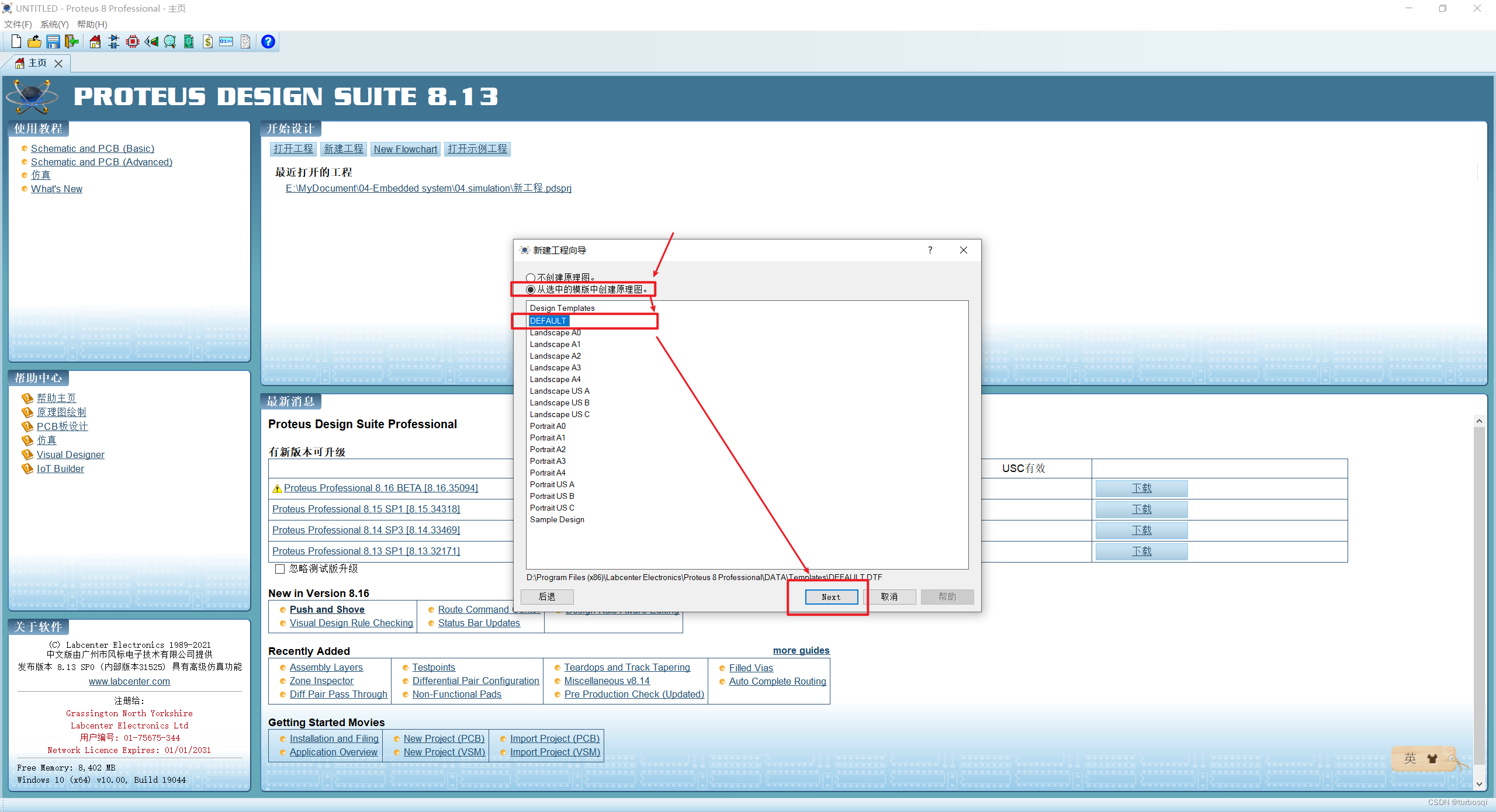Viewport: 1496px width, 812px height.
Task: Open www.labcenter.com link
Action: point(129,681)
